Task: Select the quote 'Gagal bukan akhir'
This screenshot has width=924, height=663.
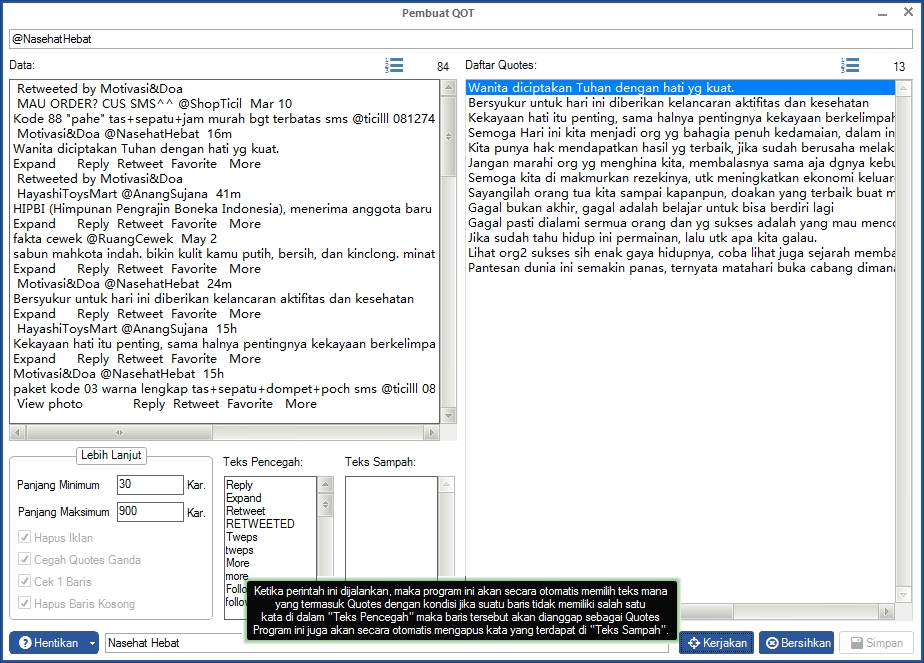Action: [x=681, y=208]
